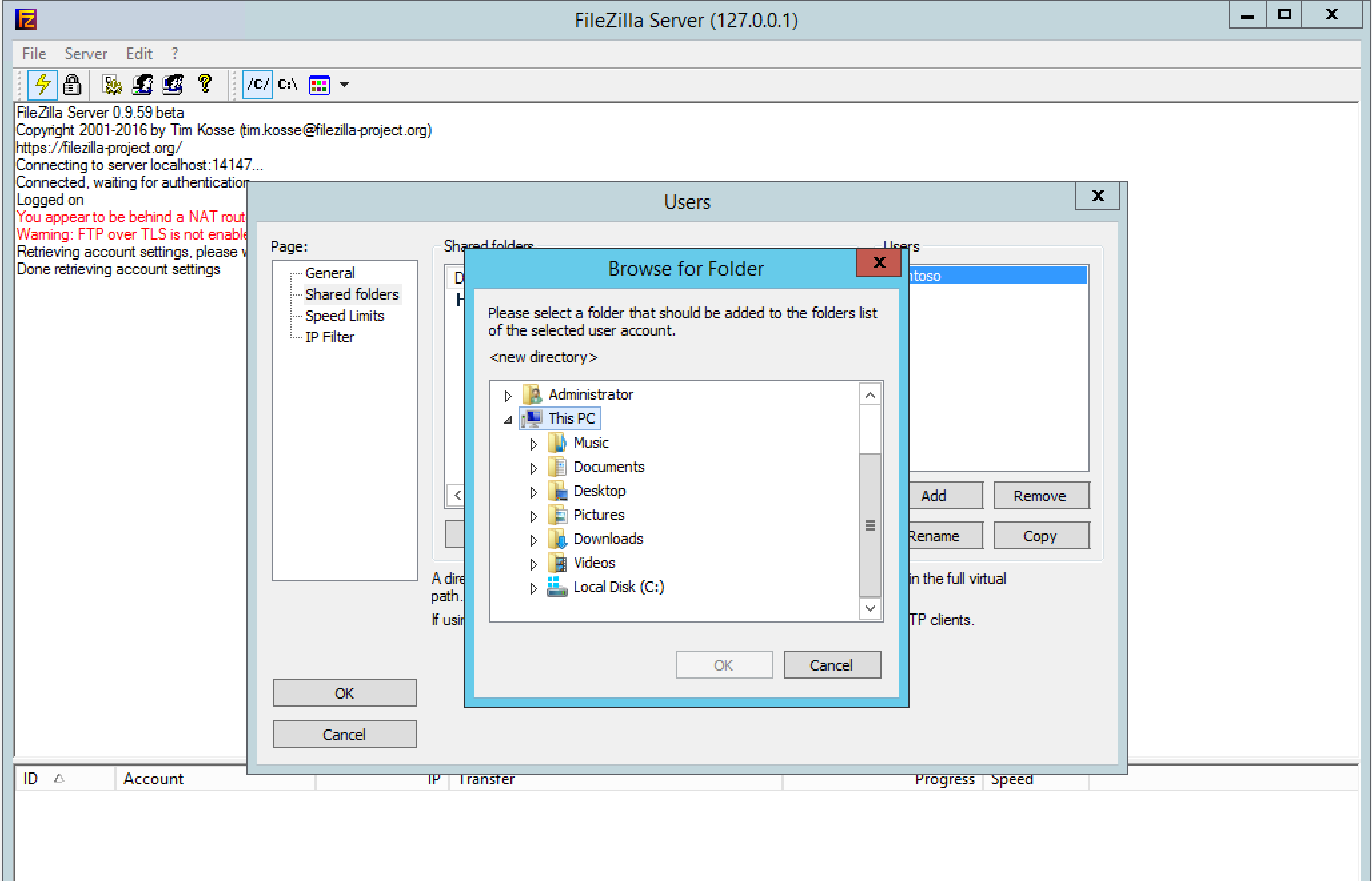Expand the Administrator folder node
Image resolution: width=1372 pixels, height=881 pixels.
pyautogui.click(x=508, y=396)
